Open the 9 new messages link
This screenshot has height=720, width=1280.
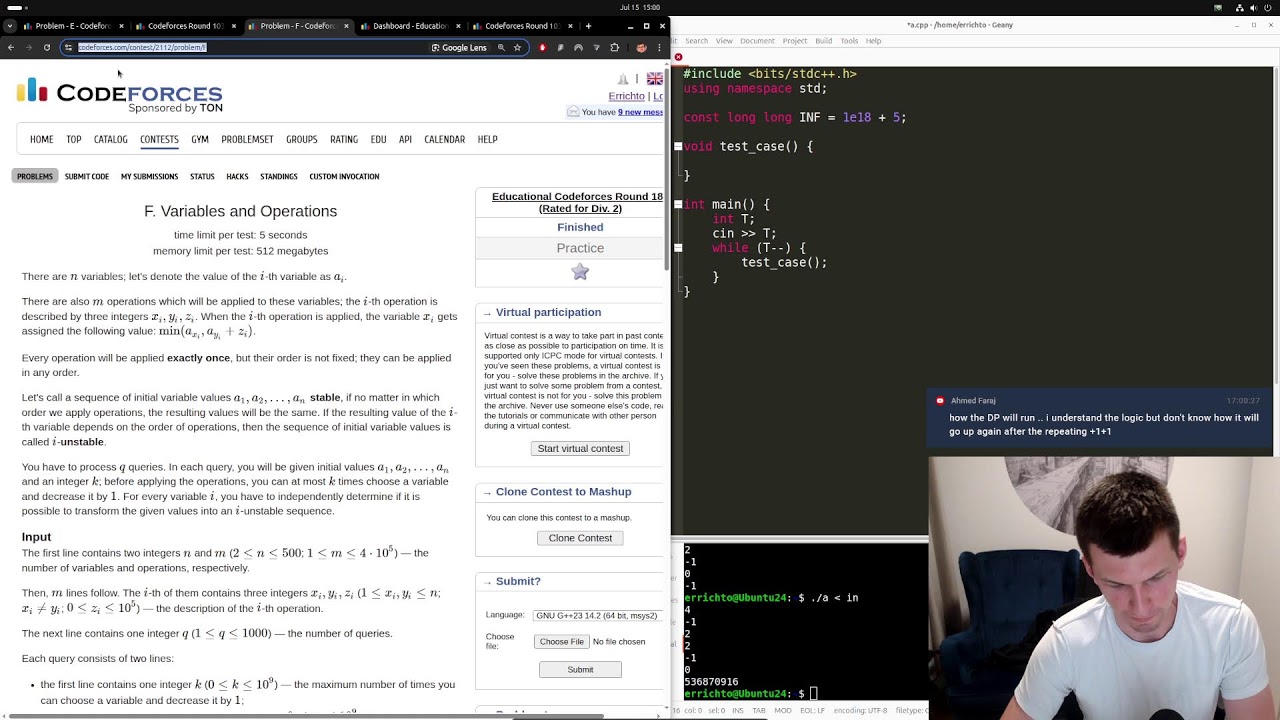click(640, 112)
